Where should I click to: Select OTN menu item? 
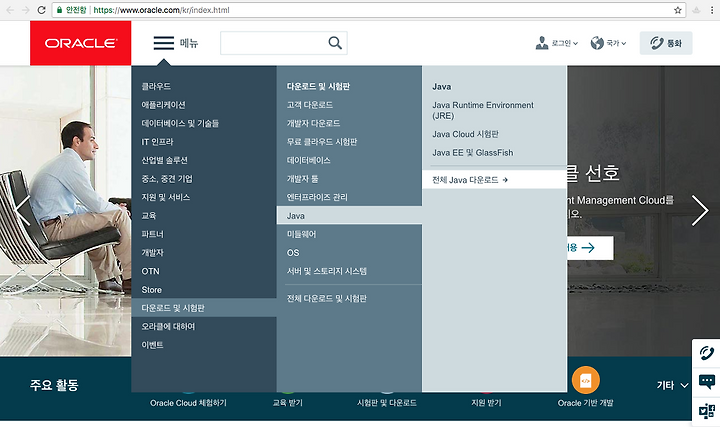(150, 271)
